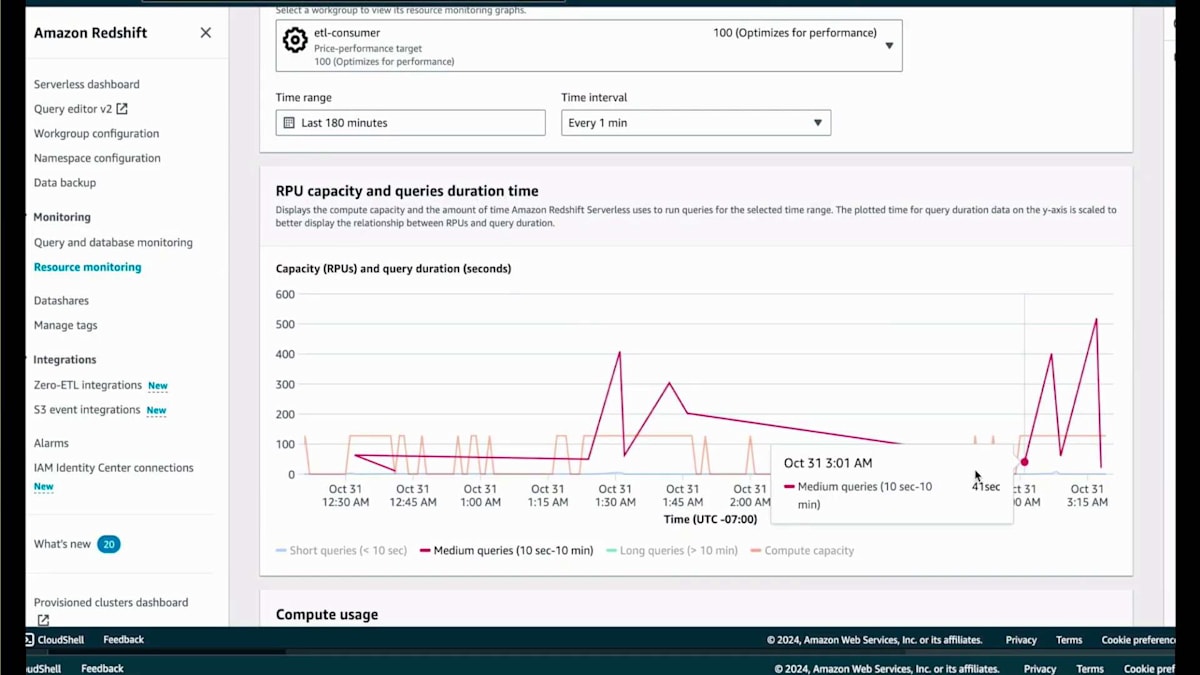1200x675 pixels.
Task: Open Zero-ETL integrations
Action: pos(88,385)
